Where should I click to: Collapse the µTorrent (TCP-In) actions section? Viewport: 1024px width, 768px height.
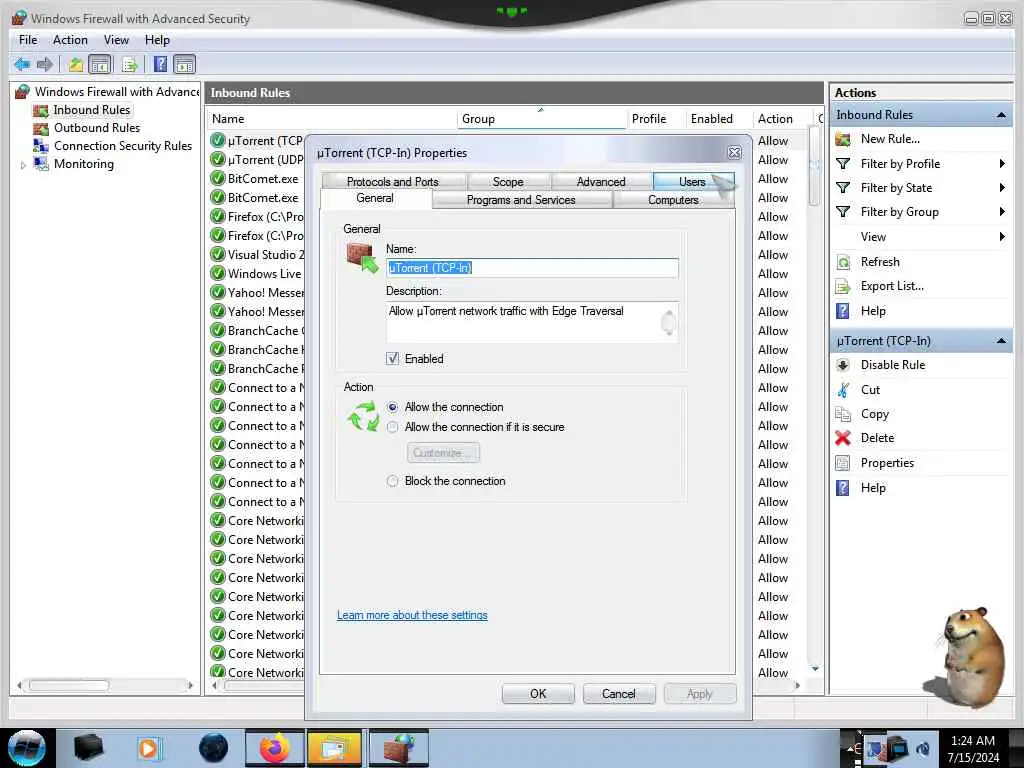(1001, 341)
